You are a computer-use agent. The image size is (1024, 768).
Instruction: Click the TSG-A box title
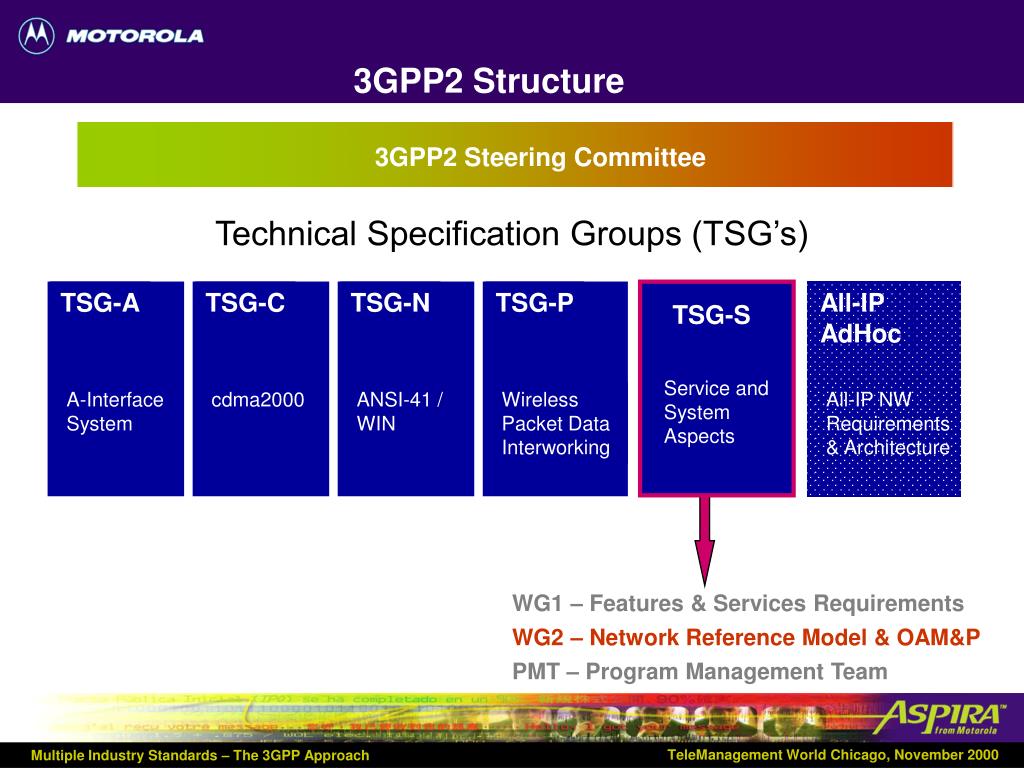point(100,303)
